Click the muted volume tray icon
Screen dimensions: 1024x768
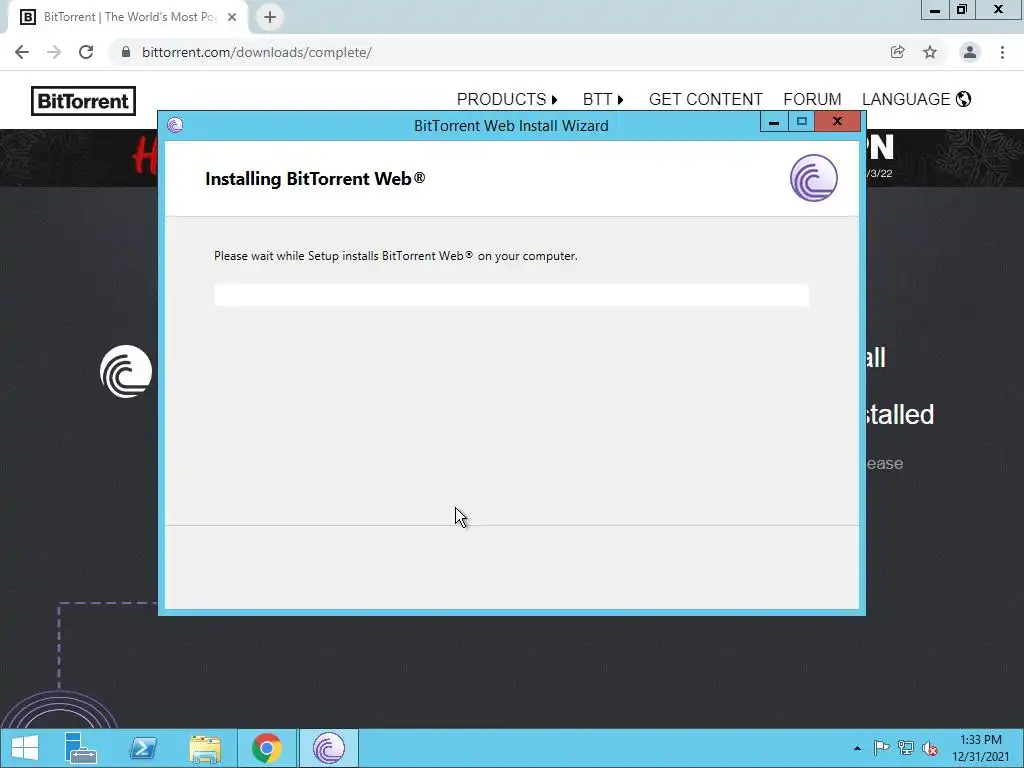tap(930, 748)
